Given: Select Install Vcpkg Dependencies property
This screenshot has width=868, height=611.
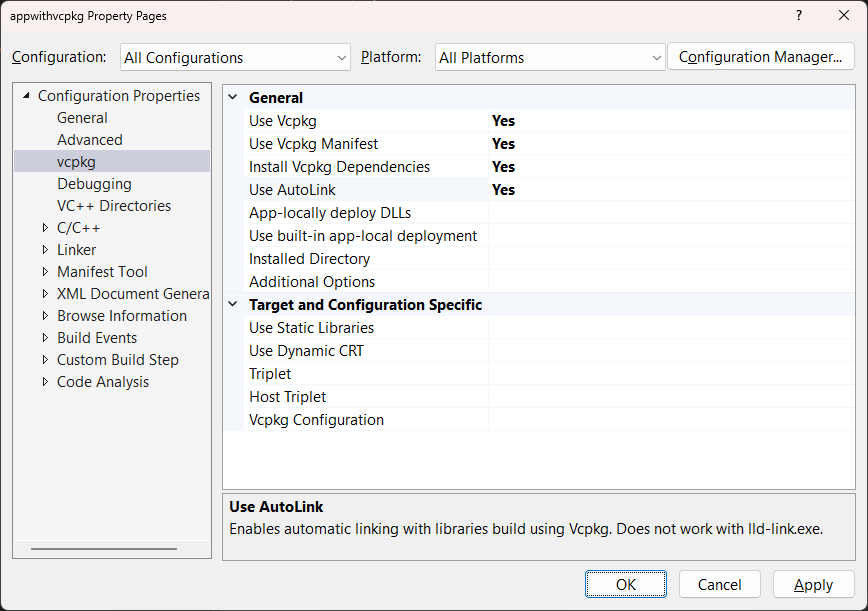Looking at the screenshot, I should 339,167.
